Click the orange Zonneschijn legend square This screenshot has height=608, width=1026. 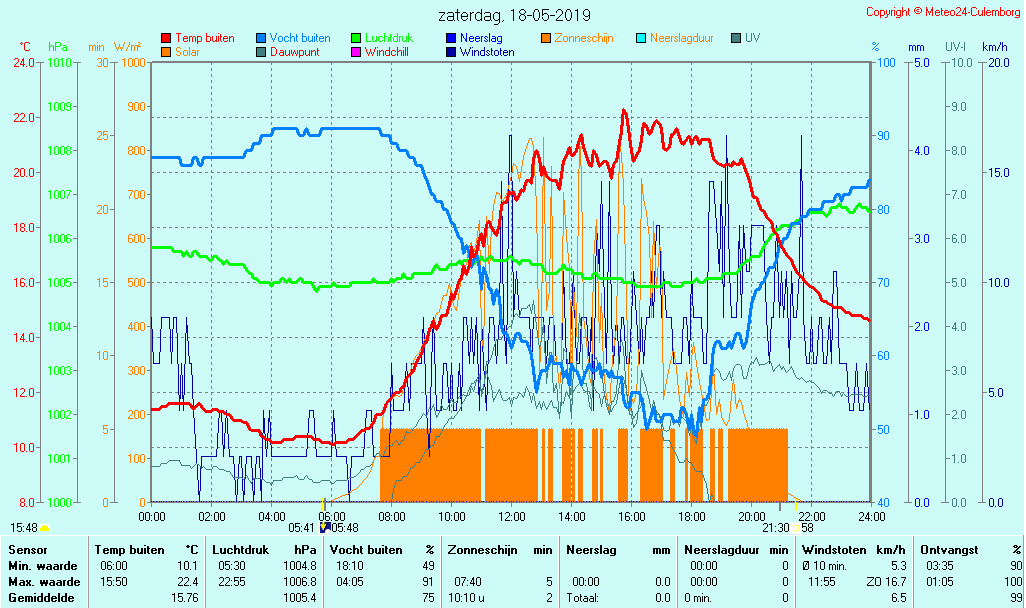(546, 38)
